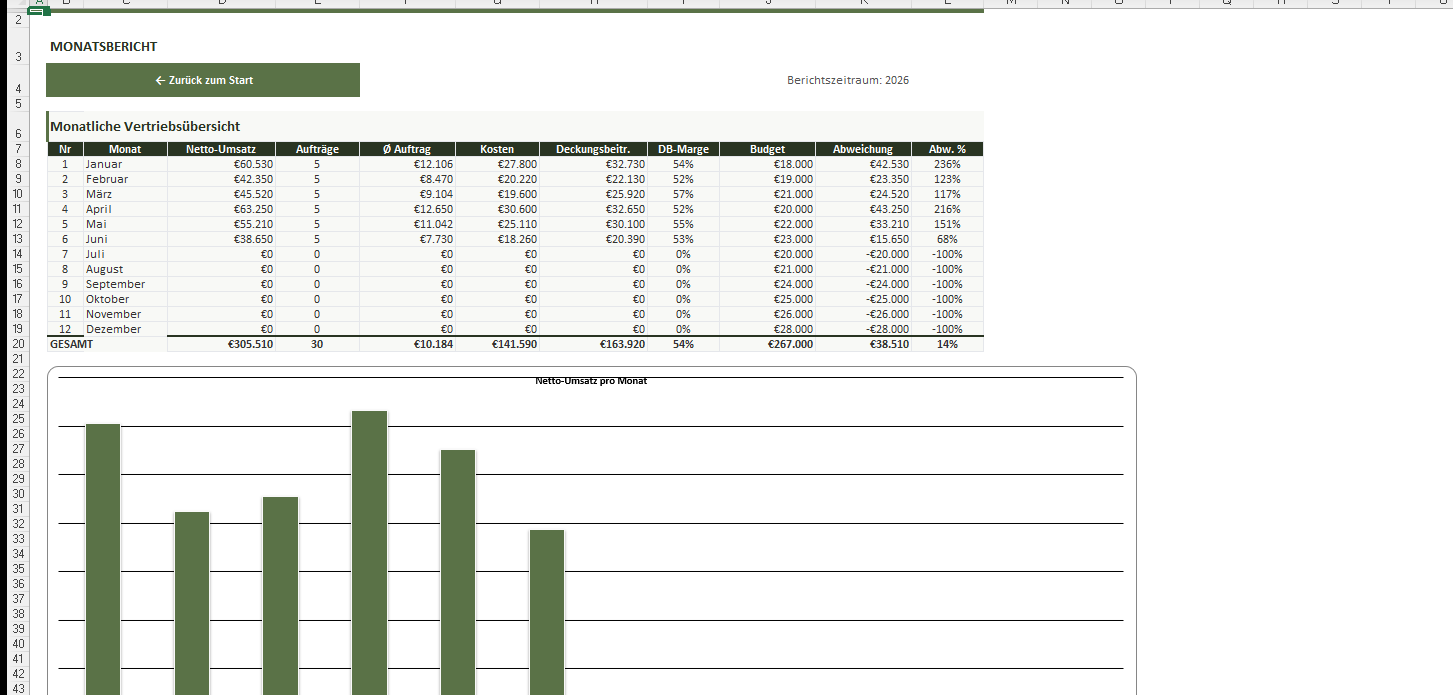Click row header number 7
The image size is (1453, 695).
pyautogui.click(x=18, y=149)
